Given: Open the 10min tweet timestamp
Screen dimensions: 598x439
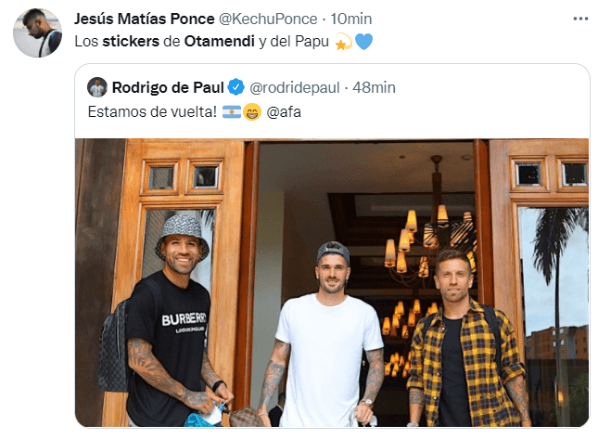Looking at the screenshot, I should (351, 19).
